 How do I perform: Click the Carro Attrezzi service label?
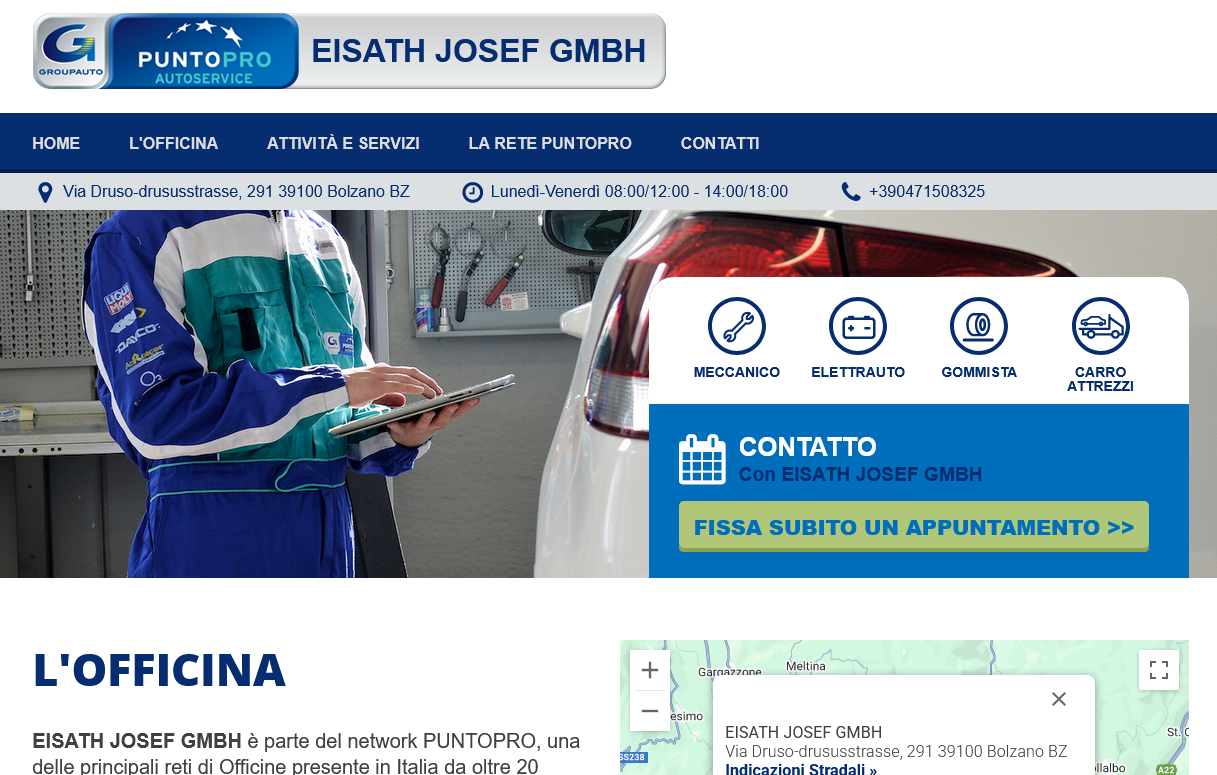1100,379
